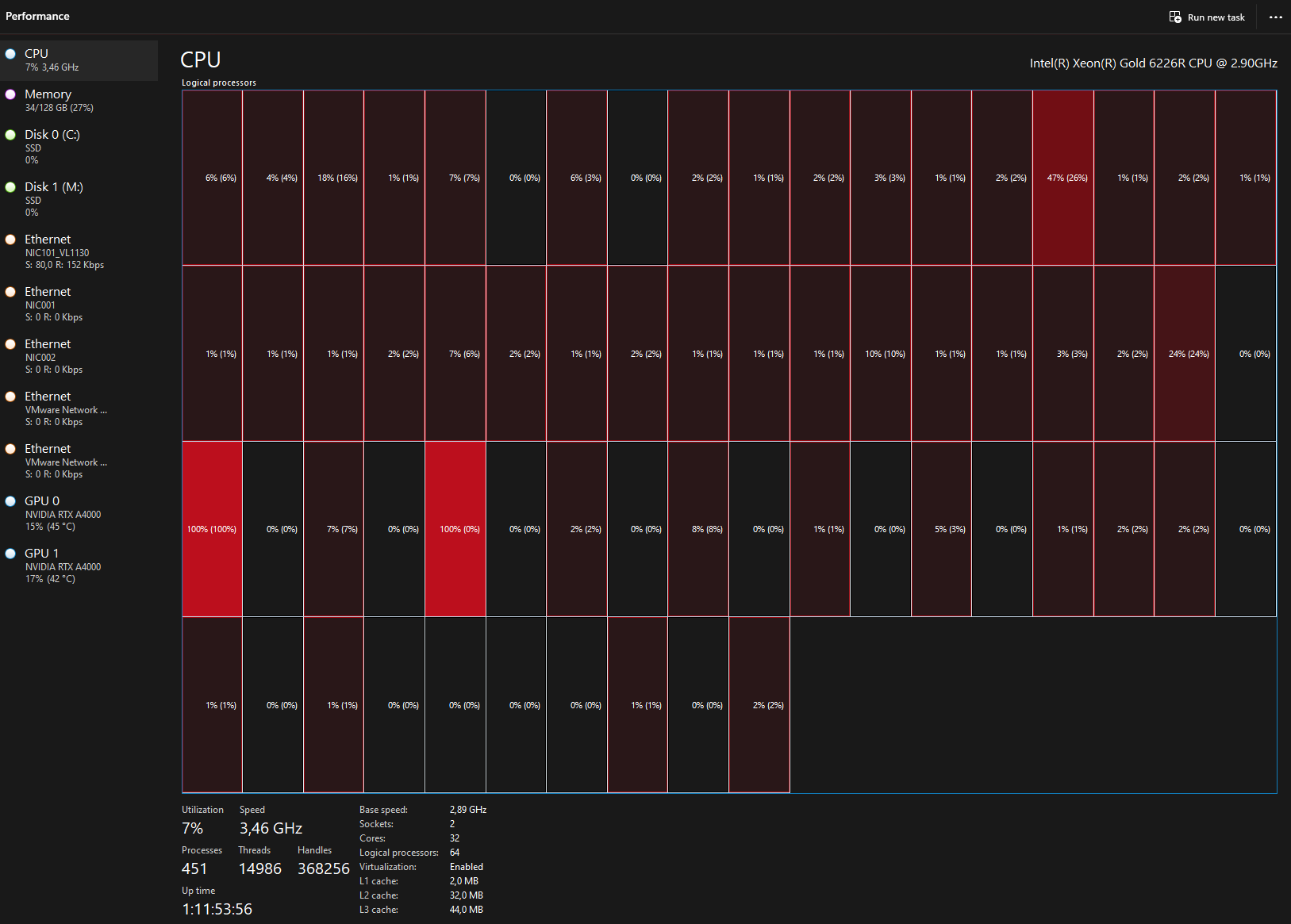Screen dimensions: 1291x924
Task: Click the Disk 0 (C:) status icon
Action: click(10, 135)
